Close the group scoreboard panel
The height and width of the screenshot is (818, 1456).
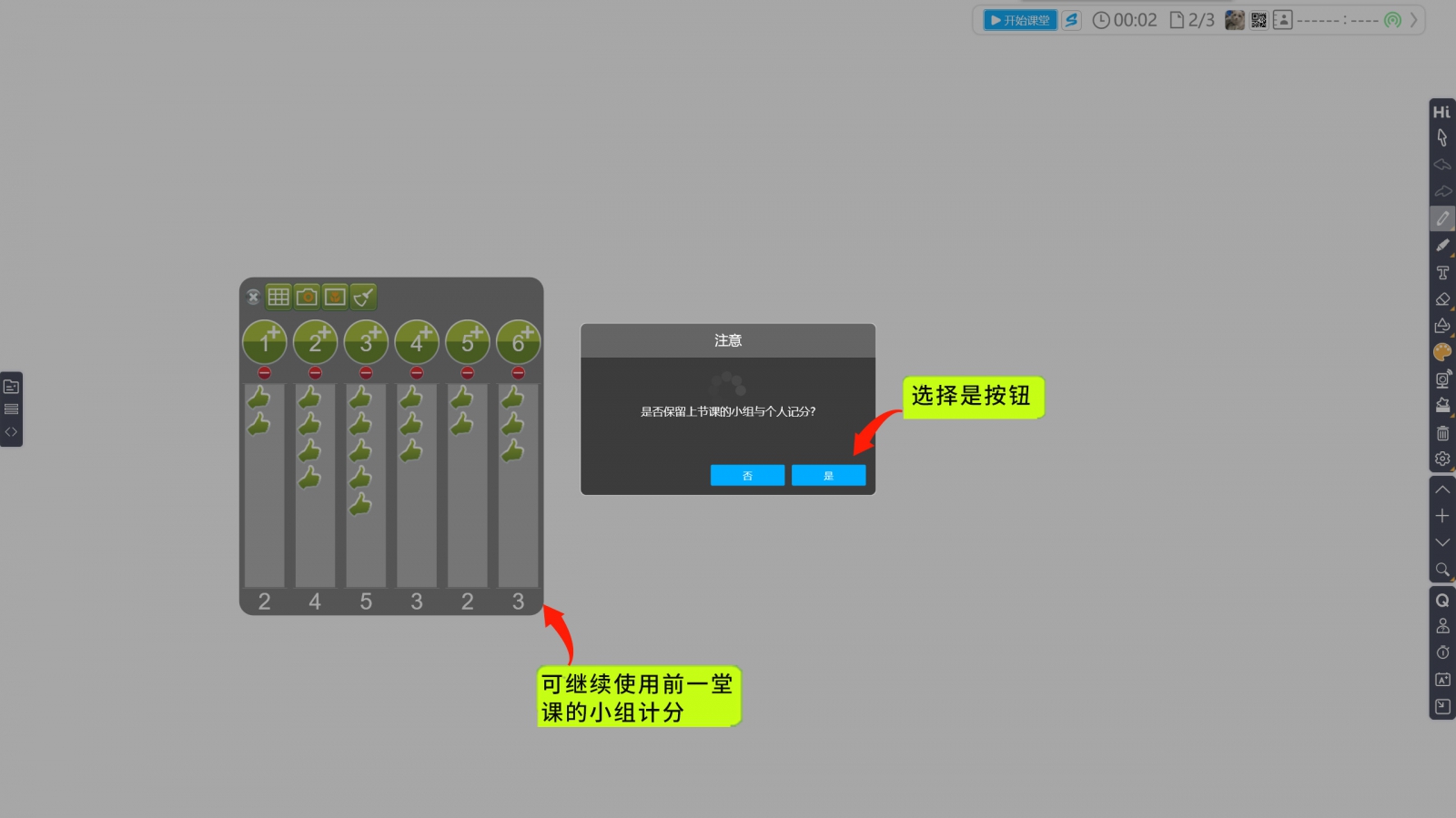coord(253,297)
